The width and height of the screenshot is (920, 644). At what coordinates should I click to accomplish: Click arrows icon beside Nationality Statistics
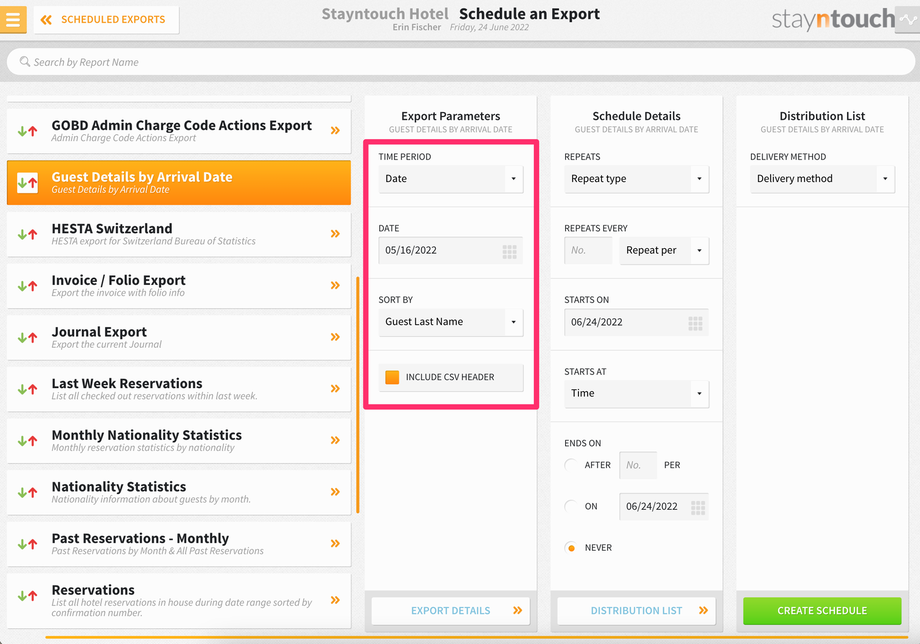[28, 492]
